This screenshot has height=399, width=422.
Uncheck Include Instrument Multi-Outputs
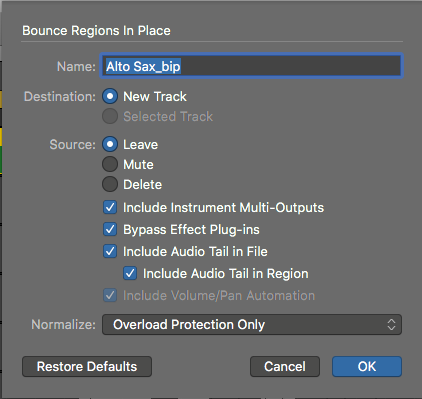[110, 207]
